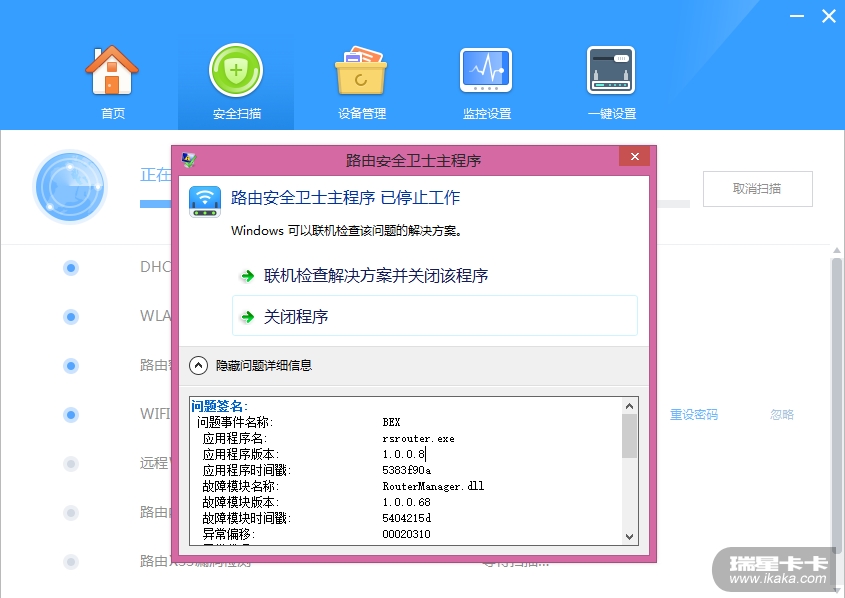
Task: Click green arrow beside 关闭程序
Action: point(247,317)
